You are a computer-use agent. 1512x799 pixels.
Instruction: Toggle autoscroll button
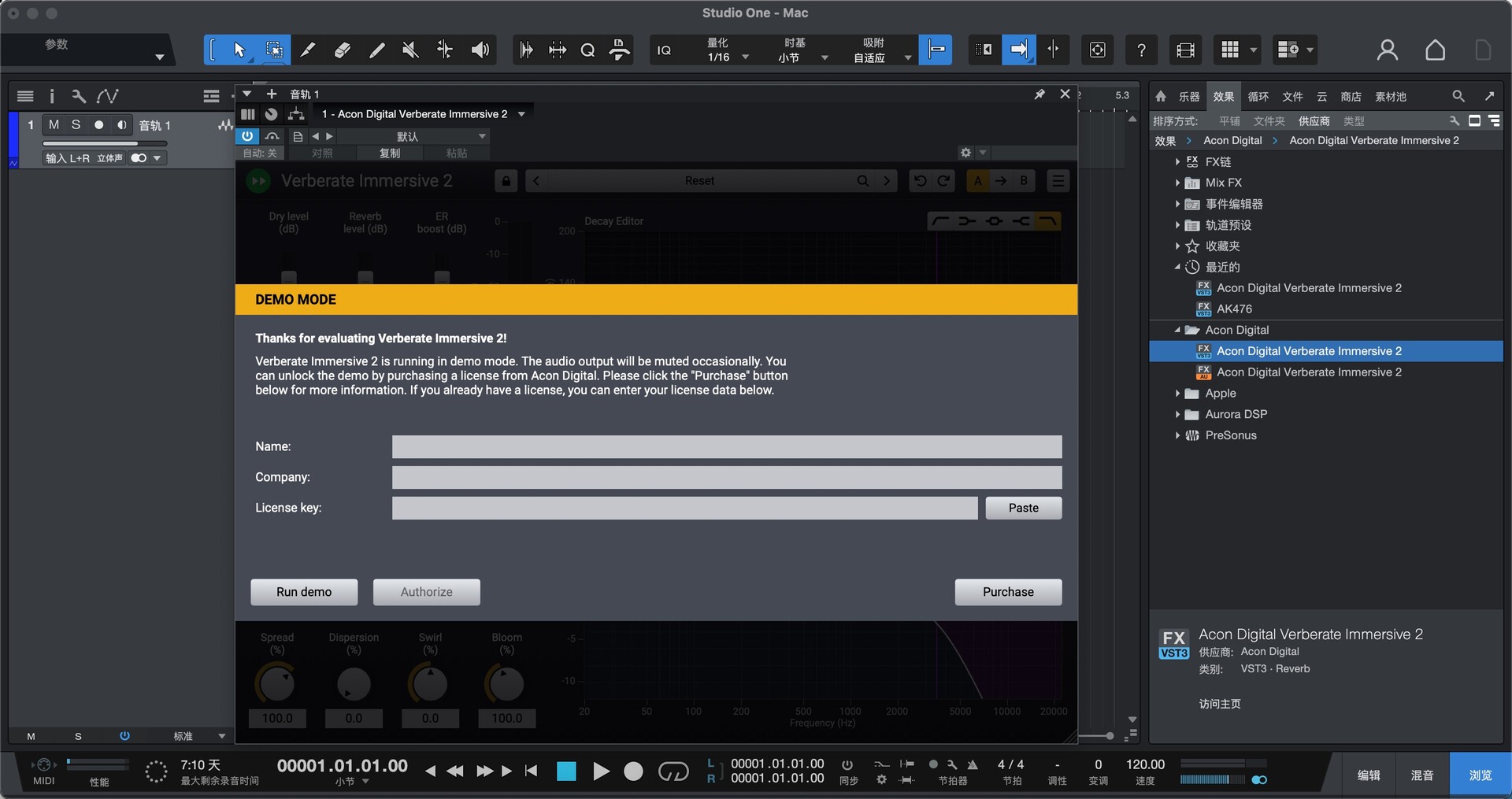(x=1018, y=50)
